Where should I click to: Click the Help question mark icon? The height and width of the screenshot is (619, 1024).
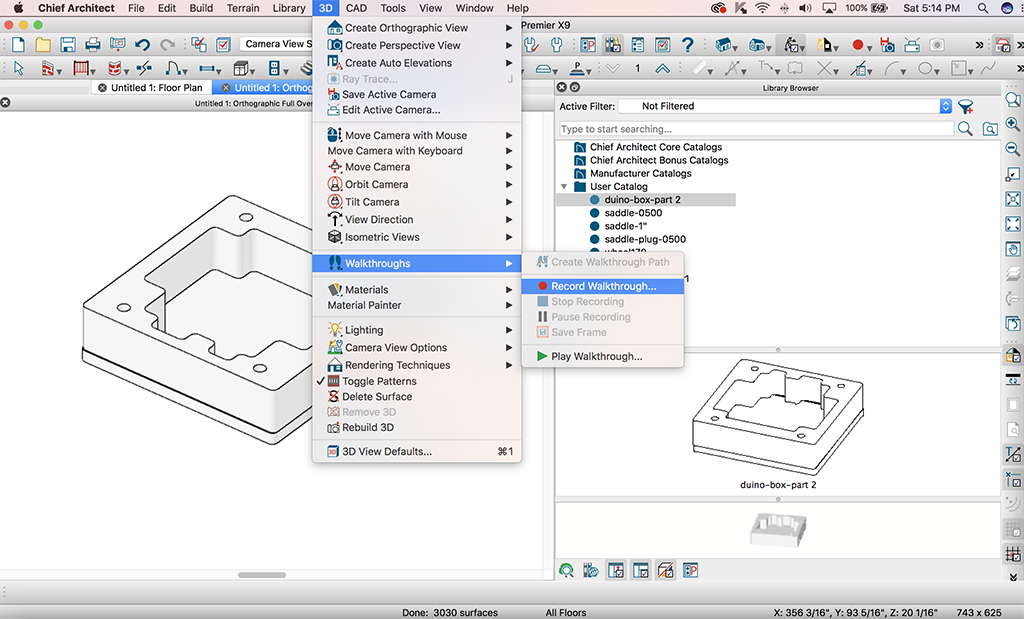(687, 44)
